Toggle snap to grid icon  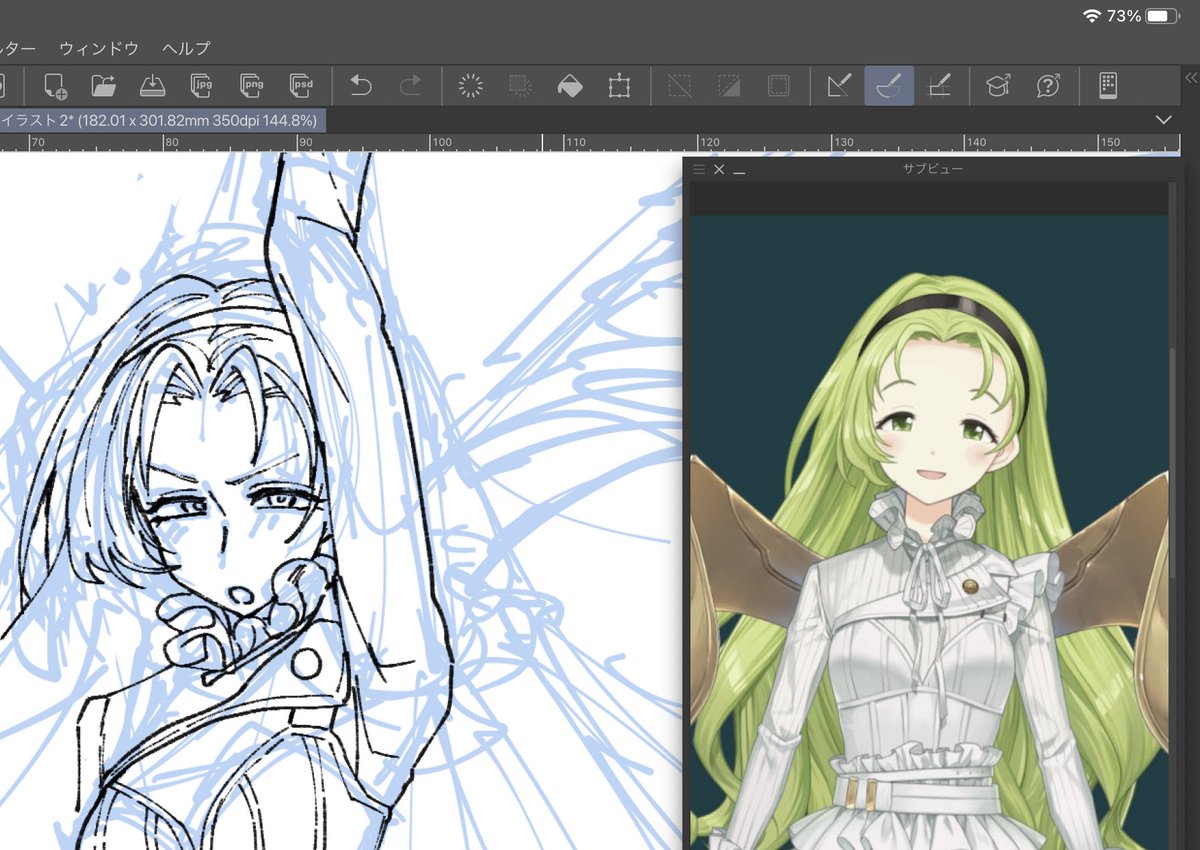[939, 86]
